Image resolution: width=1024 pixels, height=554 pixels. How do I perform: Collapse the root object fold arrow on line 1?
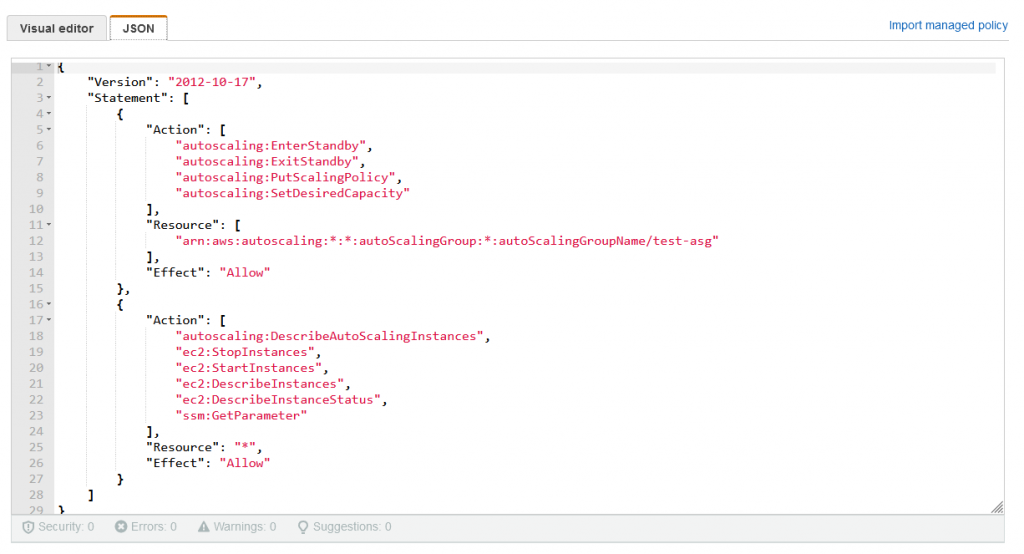click(49, 66)
